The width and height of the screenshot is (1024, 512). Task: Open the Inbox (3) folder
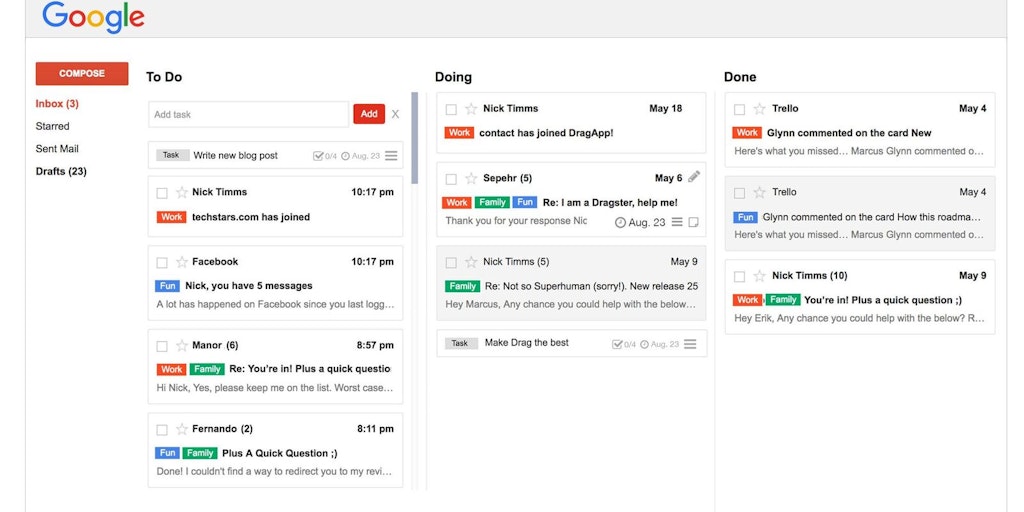pyautogui.click(x=57, y=104)
